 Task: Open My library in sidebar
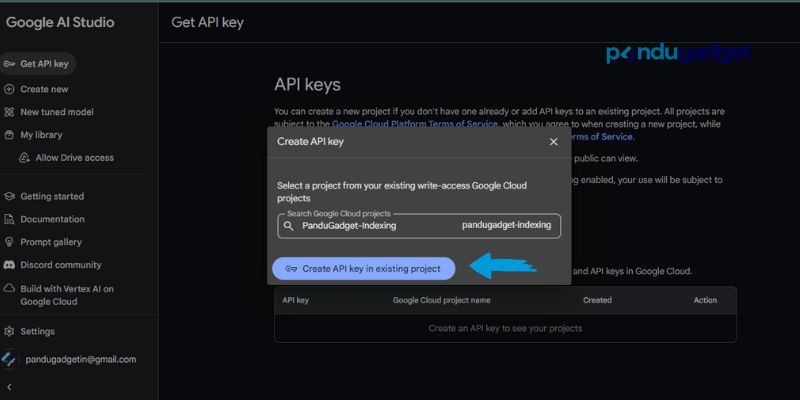(x=41, y=135)
